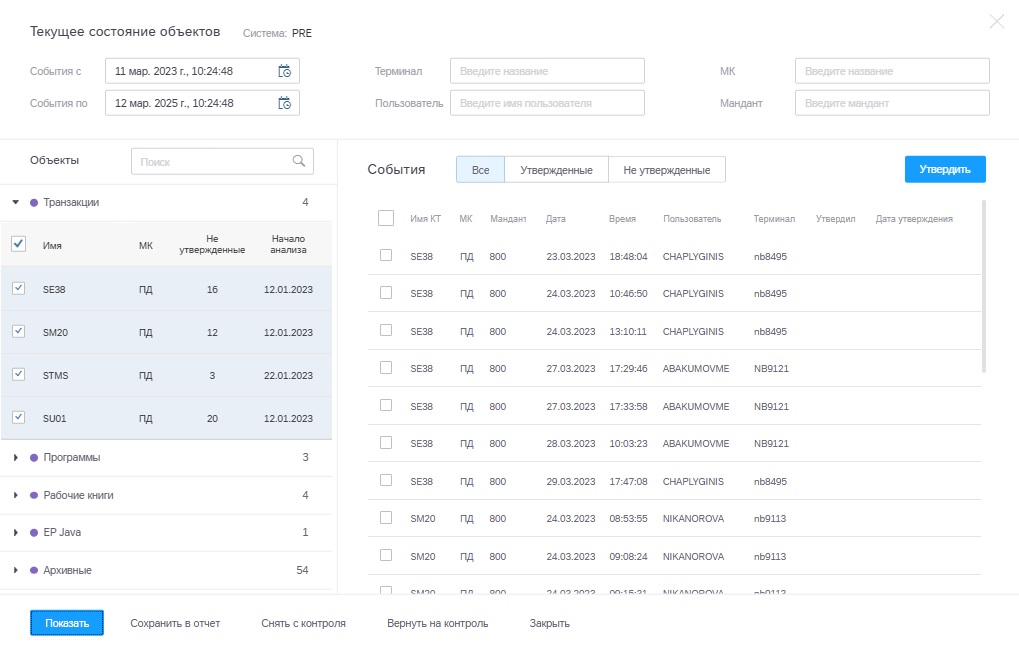Open calendar picker for 'События с' date
This screenshot has width=1019, height=649.
[284, 71]
